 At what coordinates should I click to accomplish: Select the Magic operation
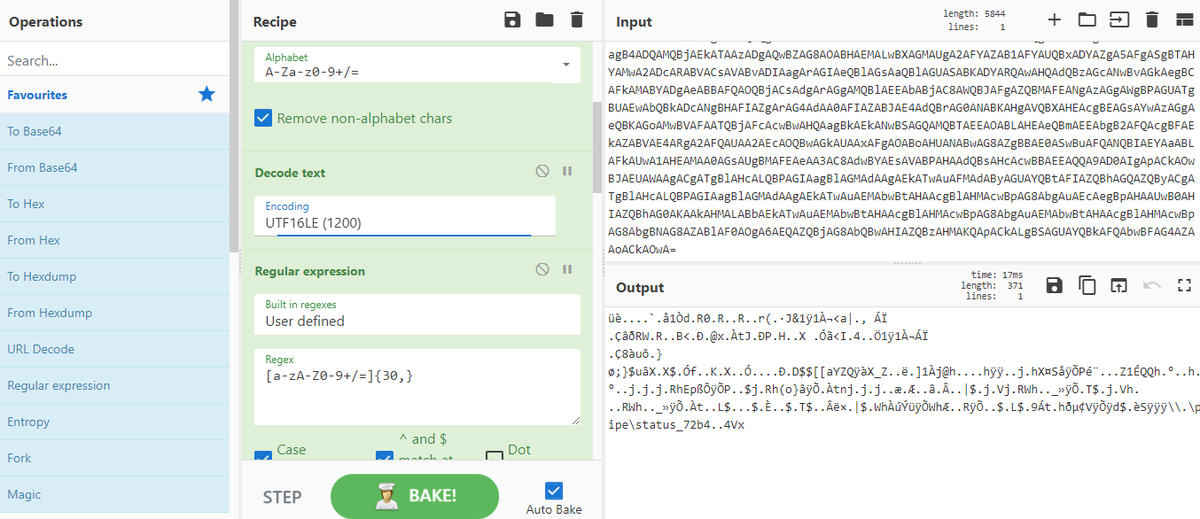point(114,494)
